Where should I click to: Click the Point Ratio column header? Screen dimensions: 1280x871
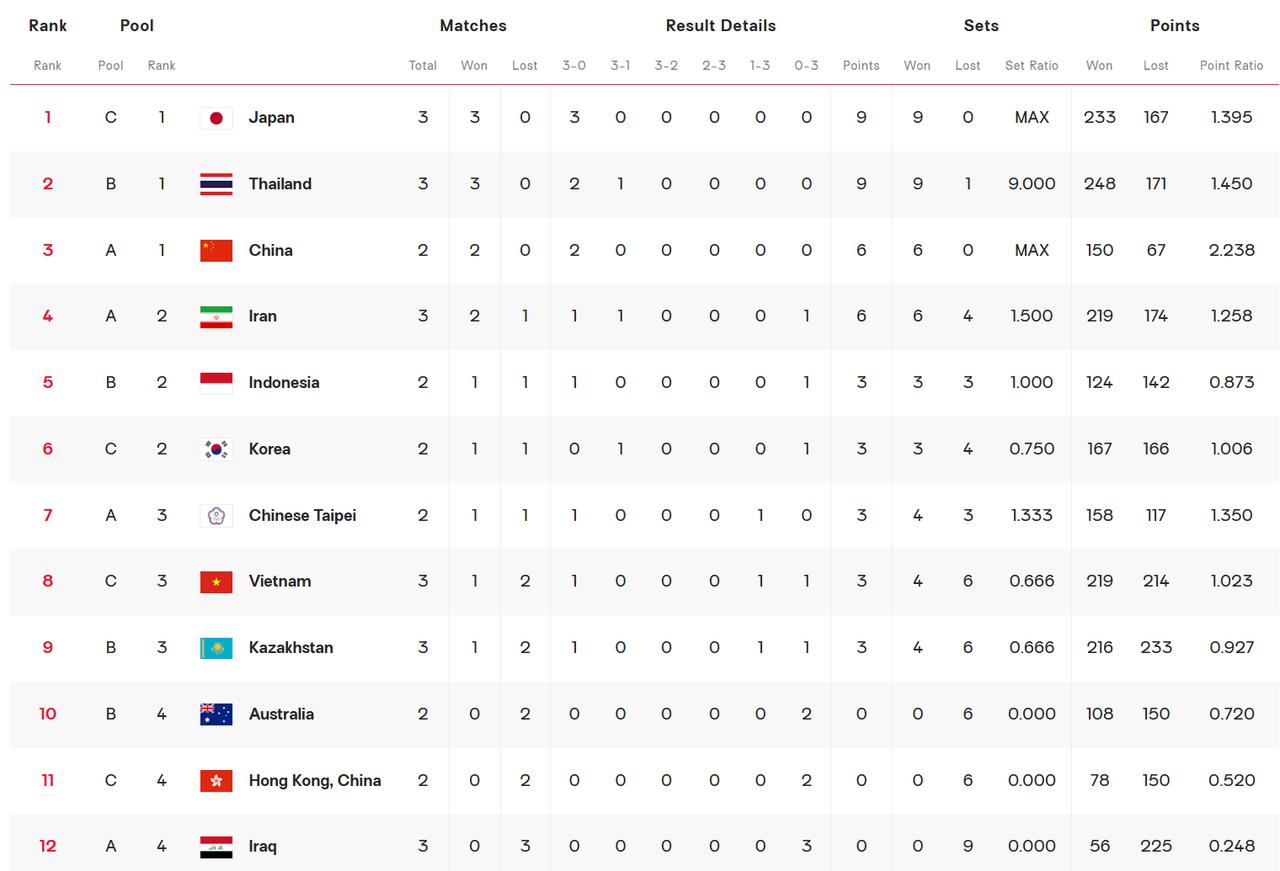point(1232,65)
